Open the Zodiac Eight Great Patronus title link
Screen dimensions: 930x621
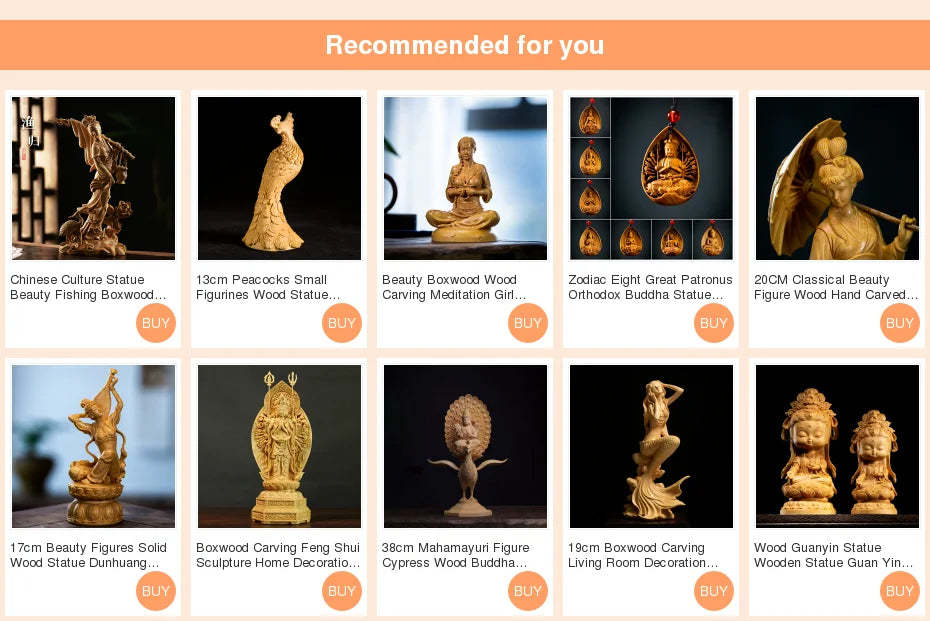click(650, 287)
